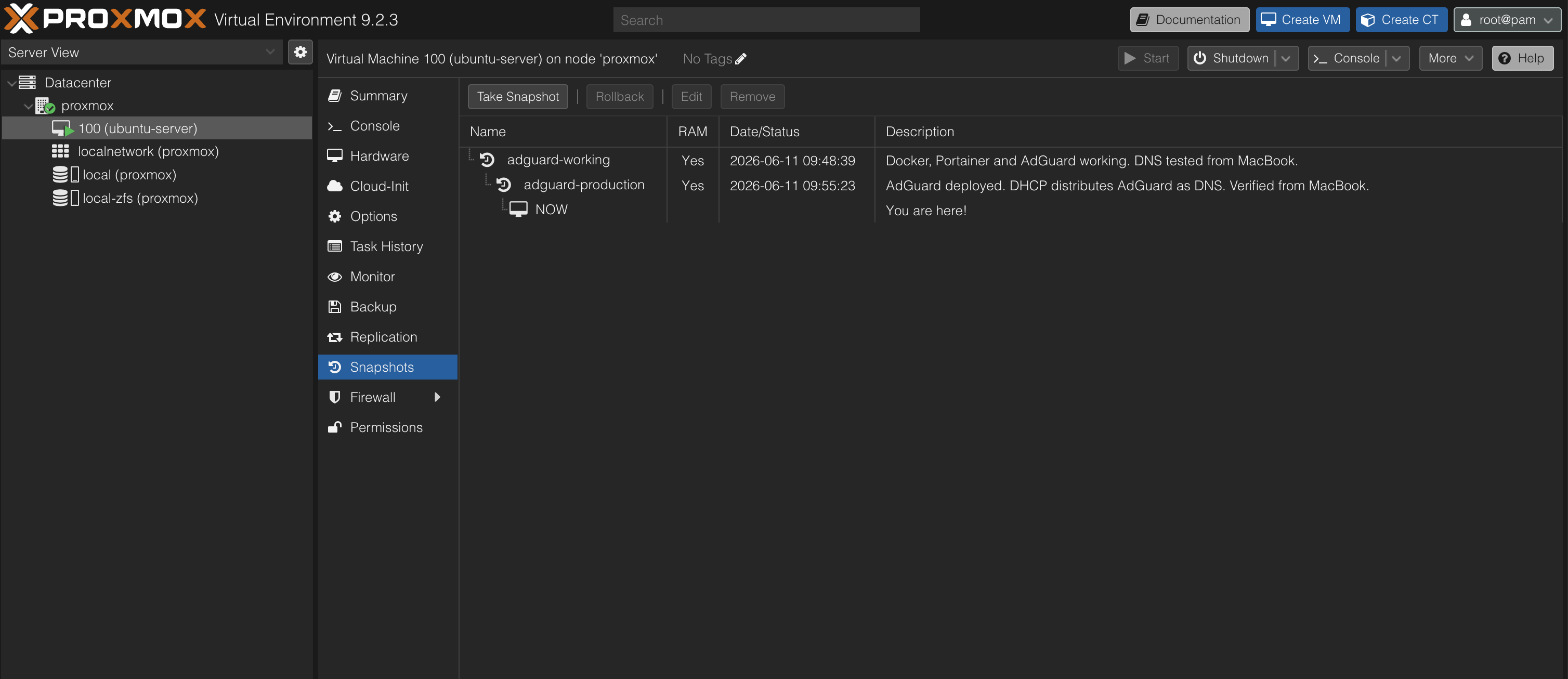Click the localnetwork grid icon

click(x=60, y=151)
